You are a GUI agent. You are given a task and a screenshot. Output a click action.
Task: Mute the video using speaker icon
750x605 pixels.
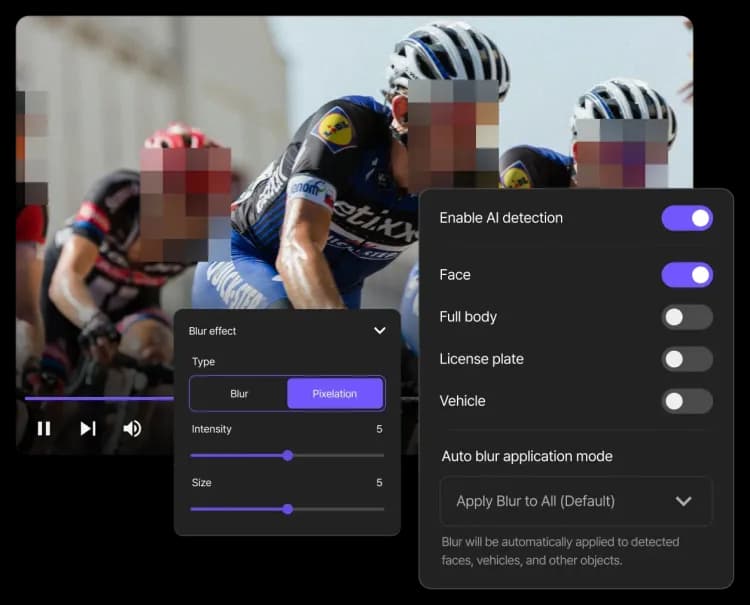tap(132, 428)
